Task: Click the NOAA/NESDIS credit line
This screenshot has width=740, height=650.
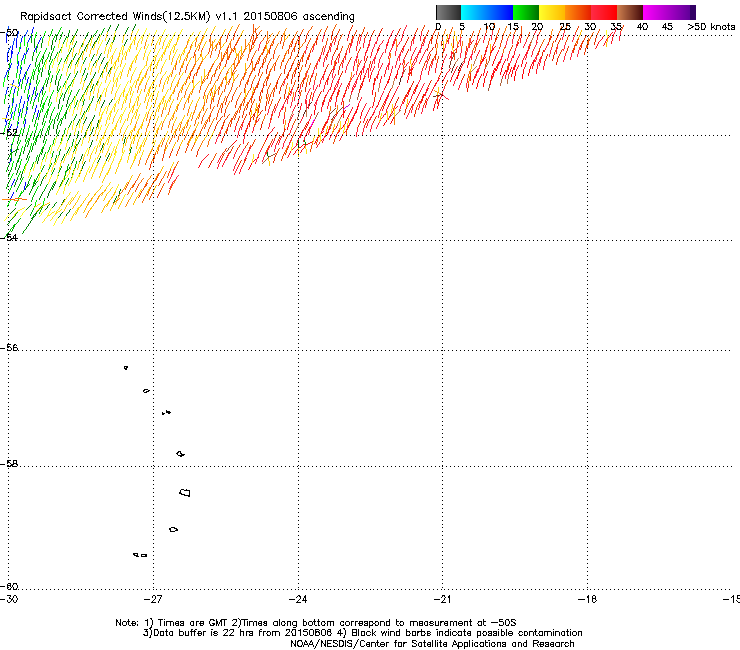Action: [x=432, y=644]
